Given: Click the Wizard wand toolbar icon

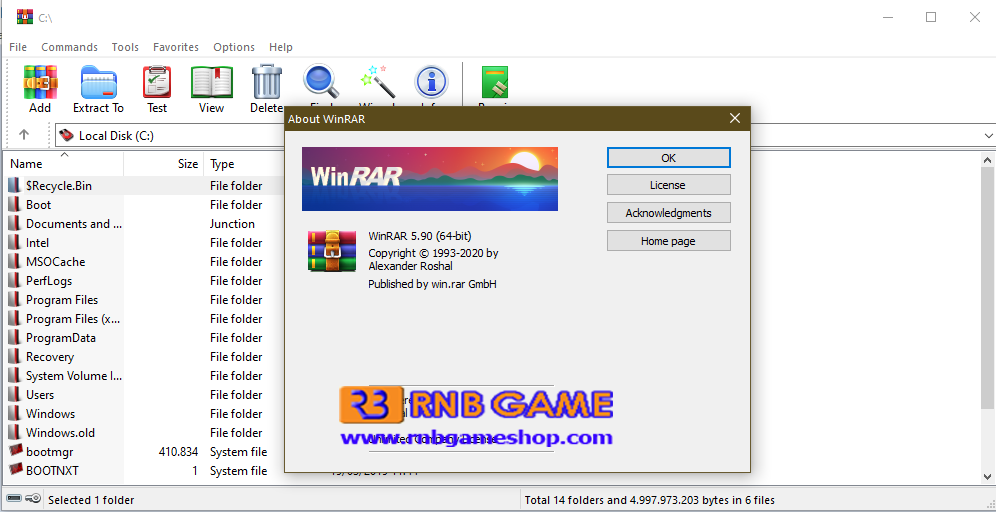Looking at the screenshot, I should tap(377, 82).
